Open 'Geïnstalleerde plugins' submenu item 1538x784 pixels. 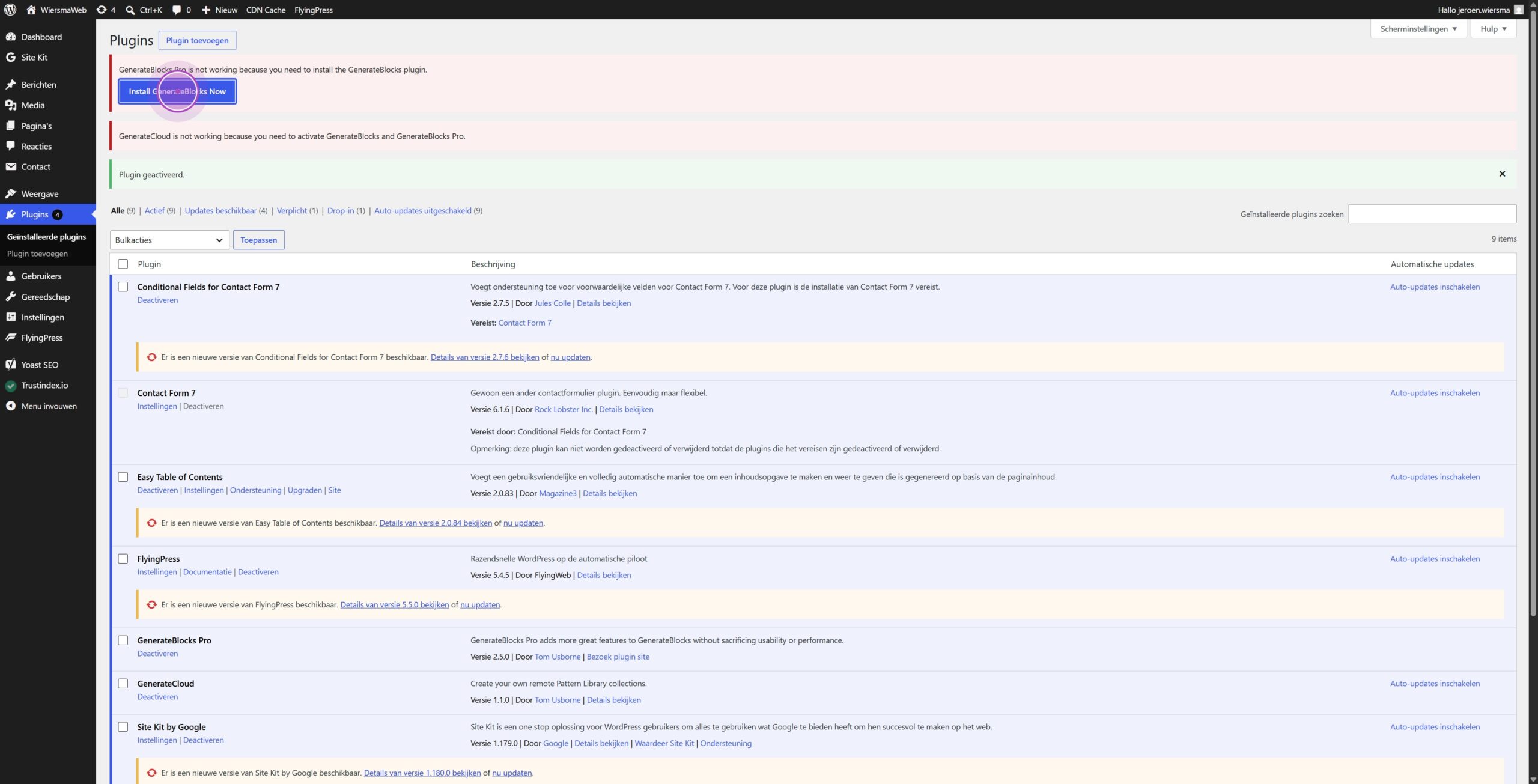(46, 236)
